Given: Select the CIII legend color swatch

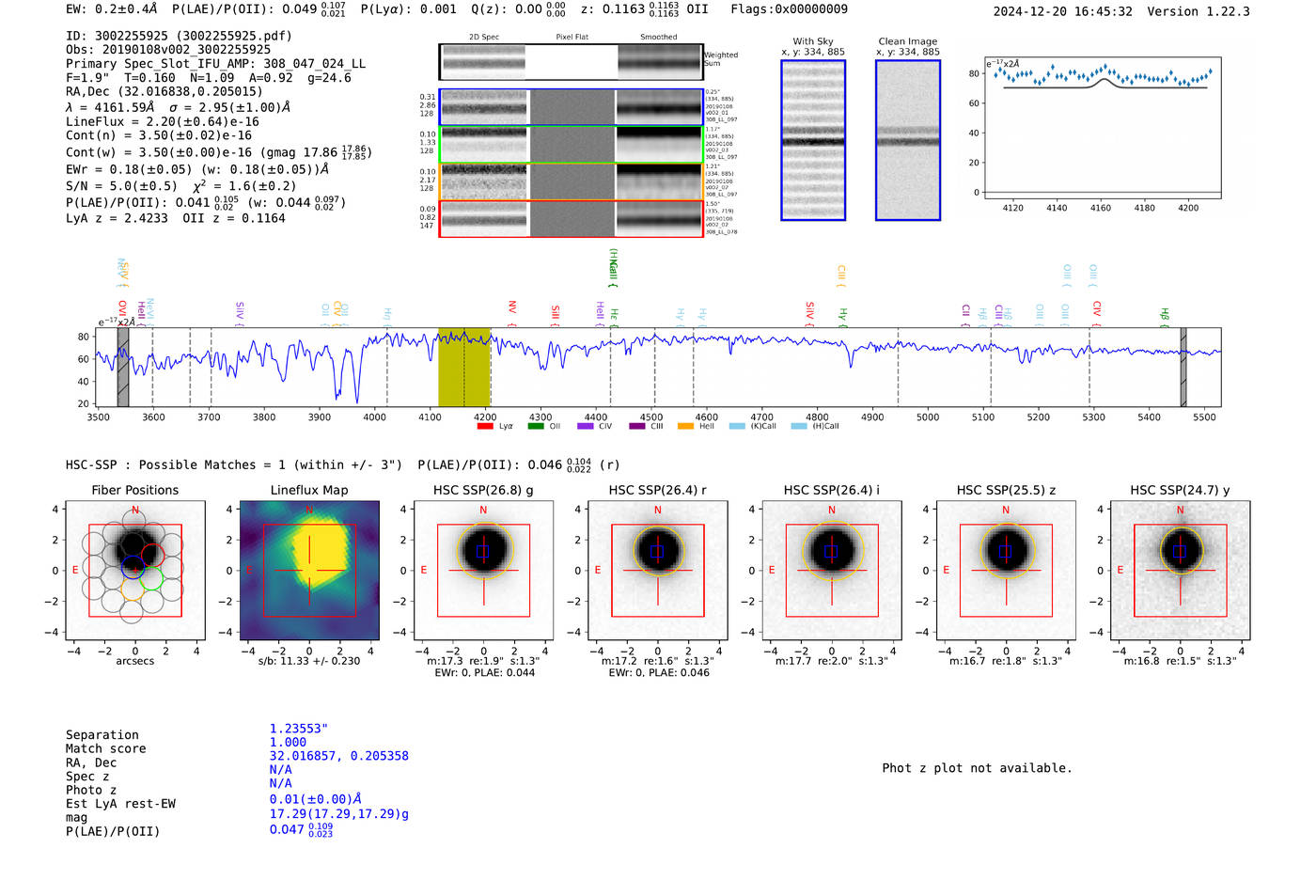Looking at the screenshot, I should [636, 426].
